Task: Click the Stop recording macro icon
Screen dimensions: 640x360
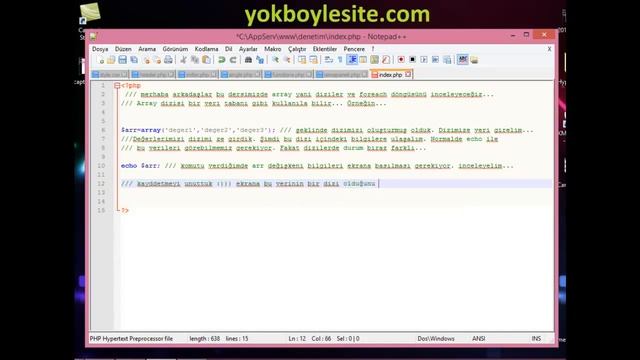Action: (x=412, y=60)
